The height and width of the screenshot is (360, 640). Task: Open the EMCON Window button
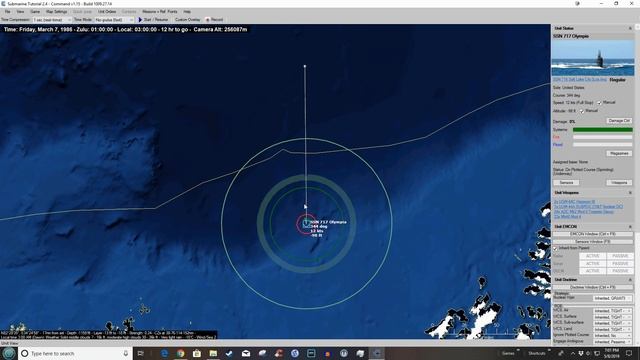593,234
